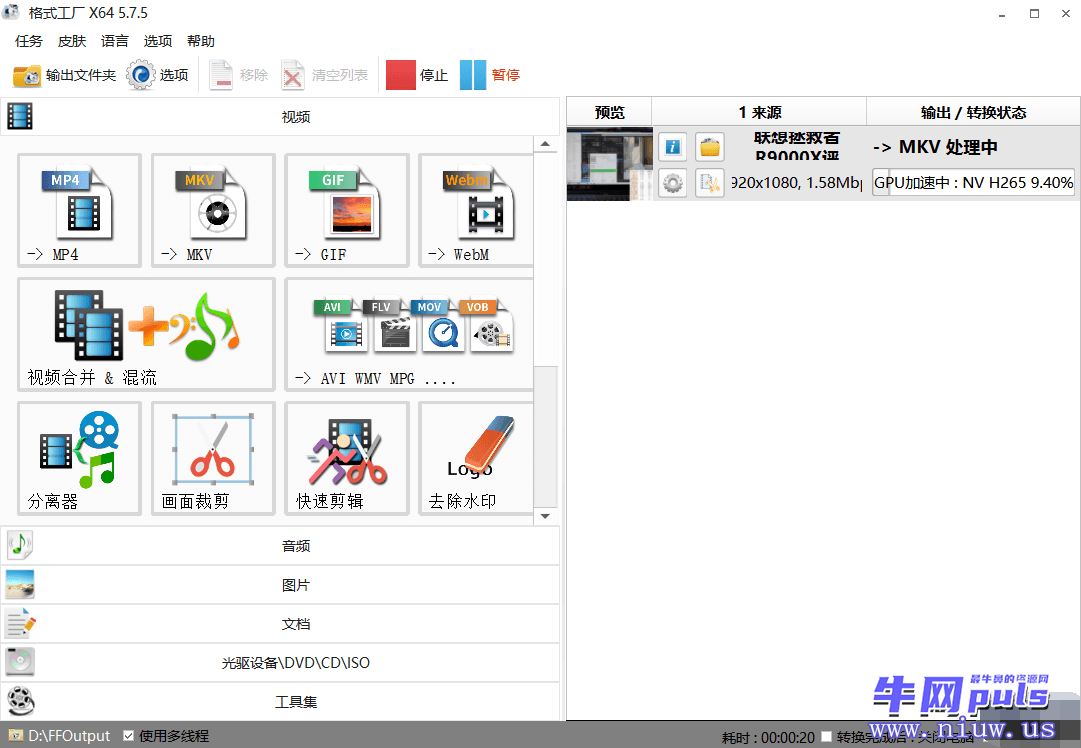Click the 1 来源 column header

point(759,112)
